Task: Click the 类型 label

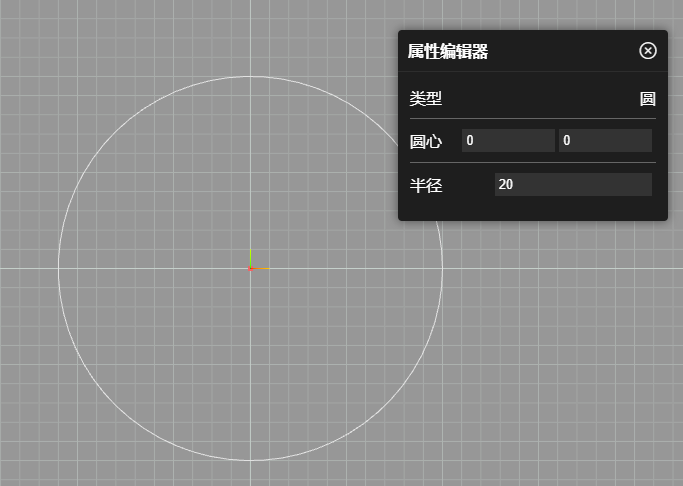Action: pyautogui.click(x=426, y=99)
